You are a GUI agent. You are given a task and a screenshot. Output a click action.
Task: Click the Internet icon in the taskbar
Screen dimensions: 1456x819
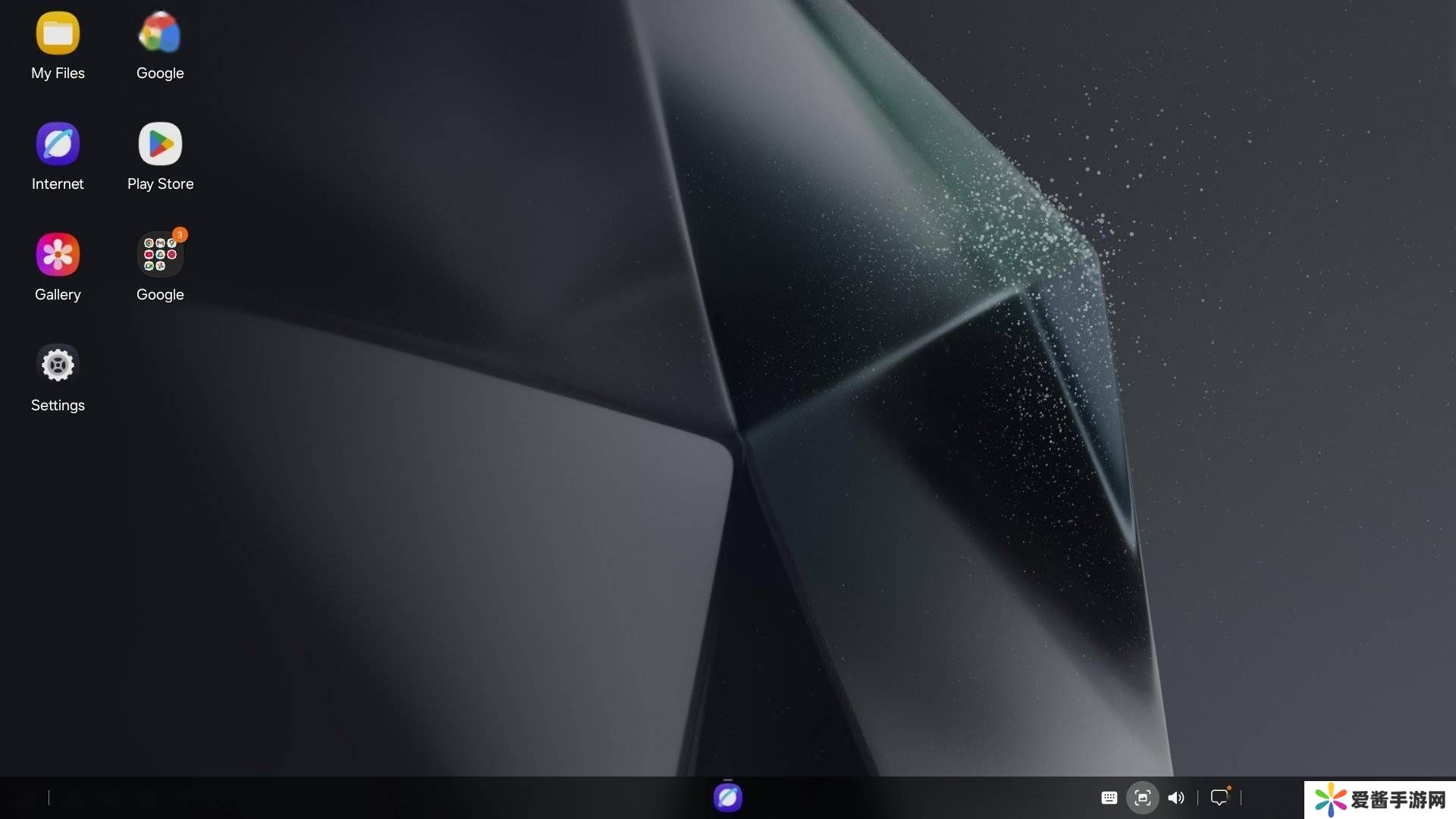click(727, 798)
